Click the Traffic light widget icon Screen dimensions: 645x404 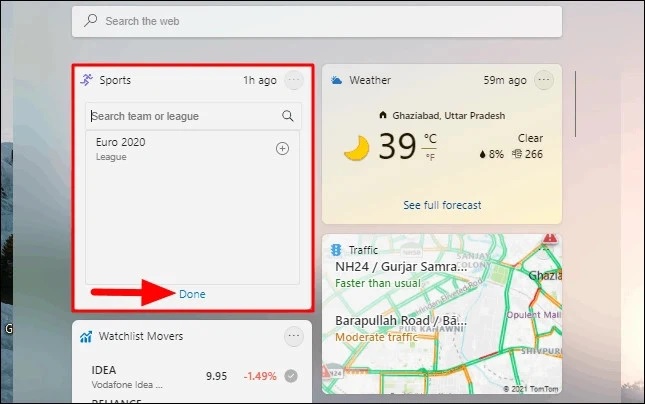[x=336, y=249]
